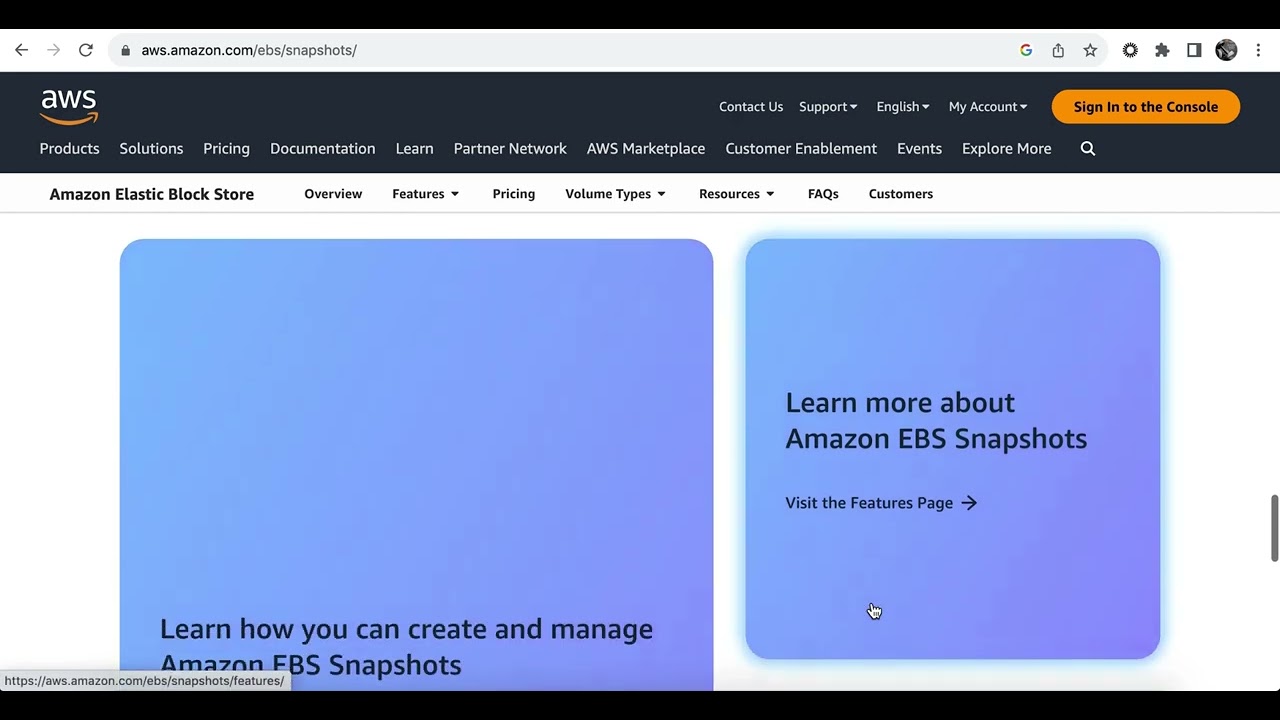Viewport: 1280px width, 720px height.
Task: Reload the page with refresh icon
Action: [x=86, y=50]
